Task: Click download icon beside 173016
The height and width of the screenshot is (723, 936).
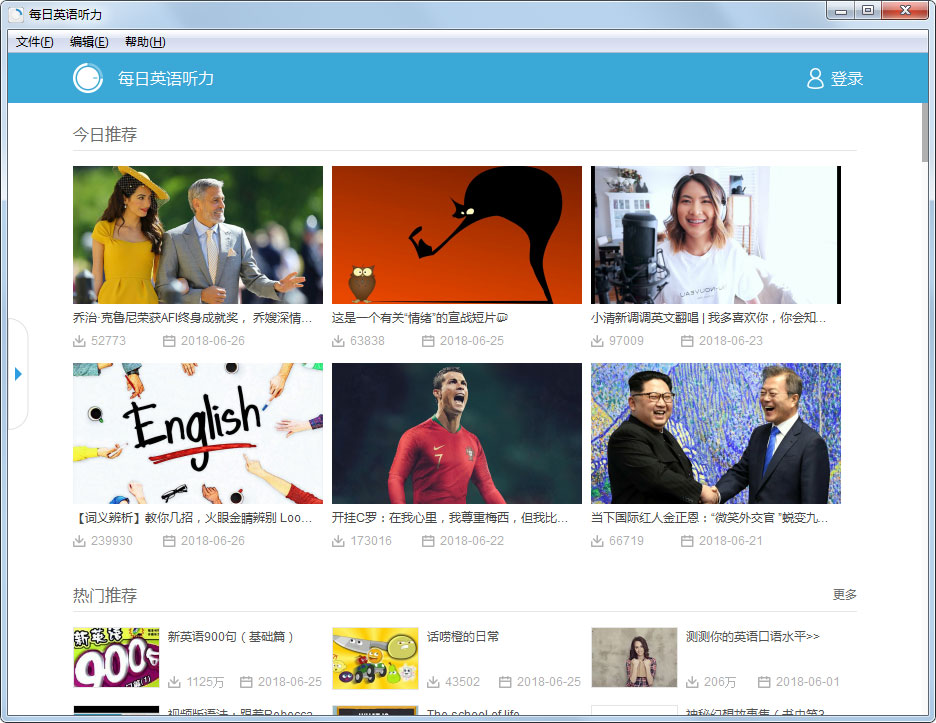Action: [x=338, y=541]
